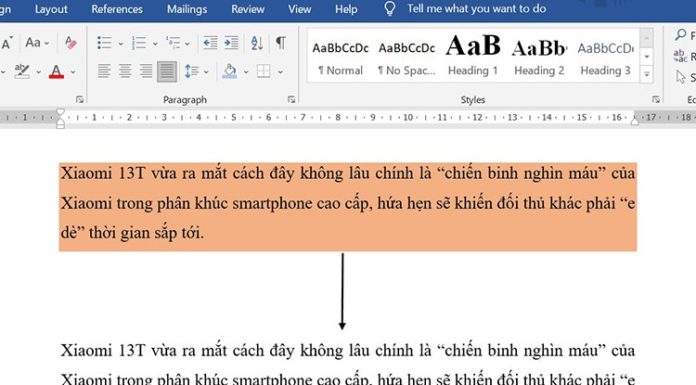Toggle Justify alignment button

[167, 71]
